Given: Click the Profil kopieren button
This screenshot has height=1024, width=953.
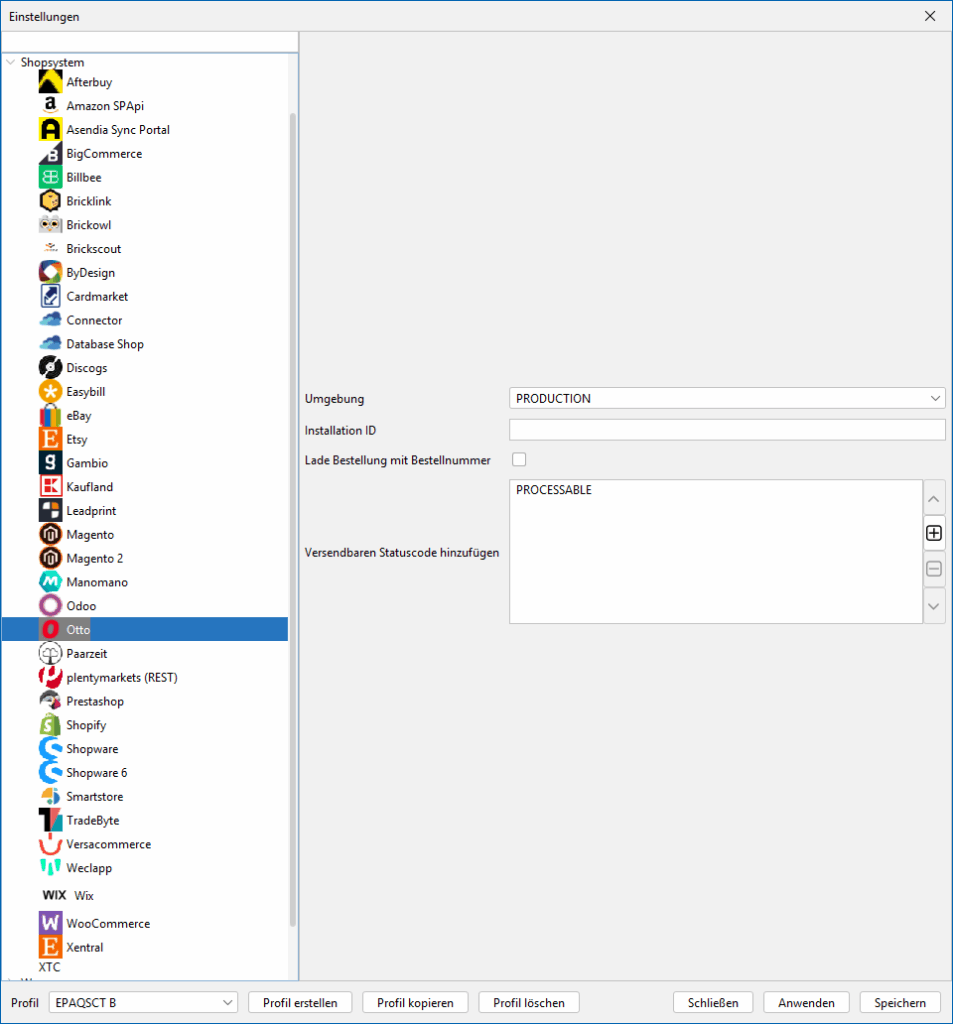Looking at the screenshot, I should (x=415, y=1003).
